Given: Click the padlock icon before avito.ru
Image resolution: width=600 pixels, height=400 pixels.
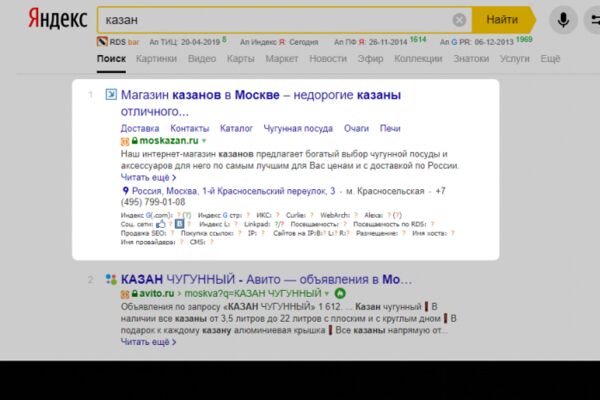Looking at the screenshot, I should point(134,294).
